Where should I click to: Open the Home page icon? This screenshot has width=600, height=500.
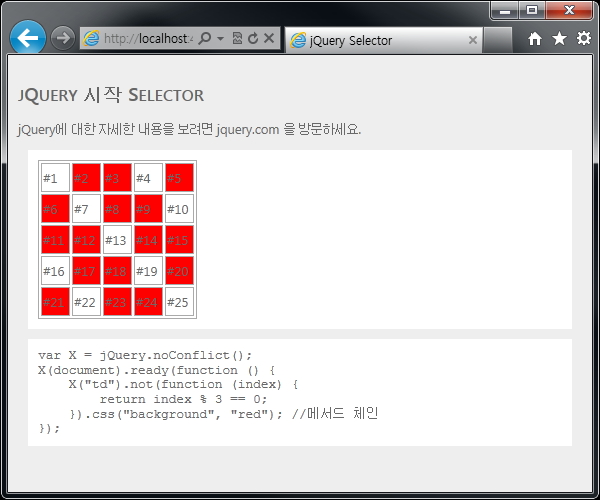coord(535,39)
